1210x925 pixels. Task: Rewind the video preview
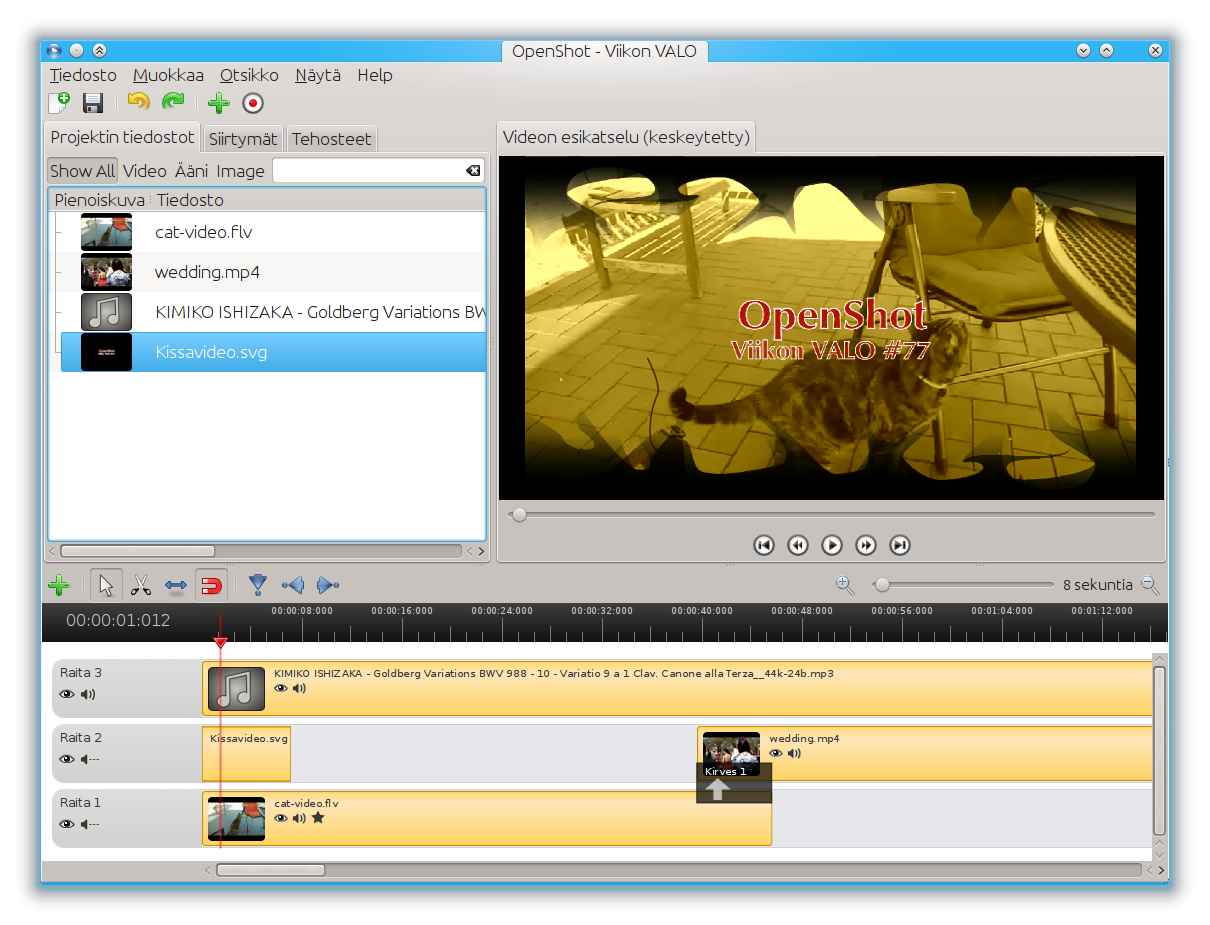point(798,545)
